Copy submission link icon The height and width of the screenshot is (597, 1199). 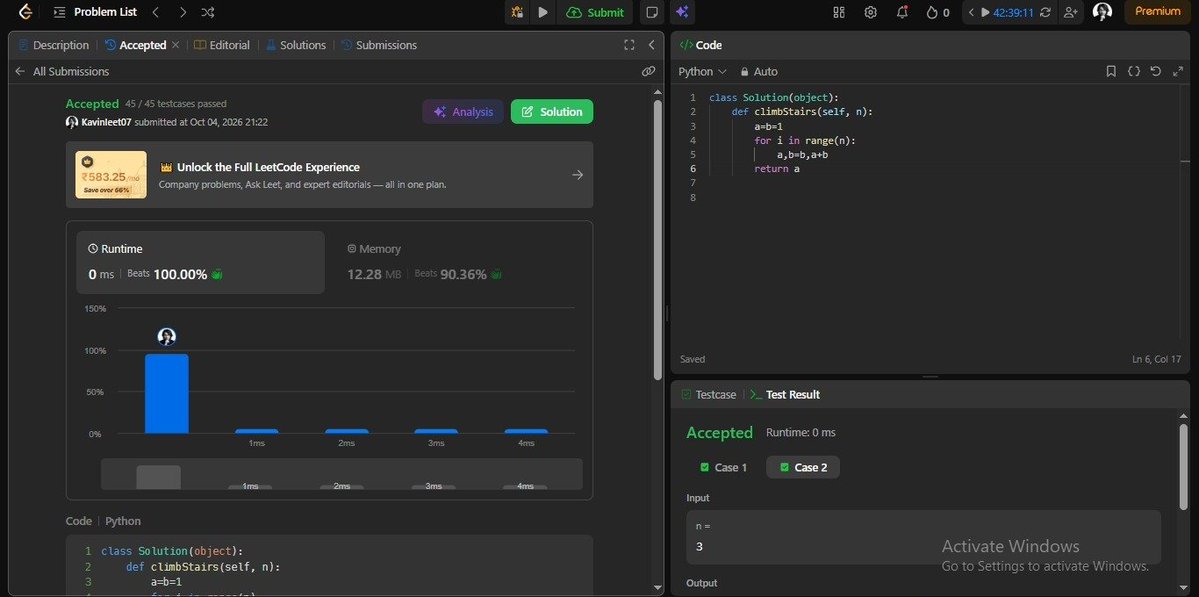coord(648,71)
